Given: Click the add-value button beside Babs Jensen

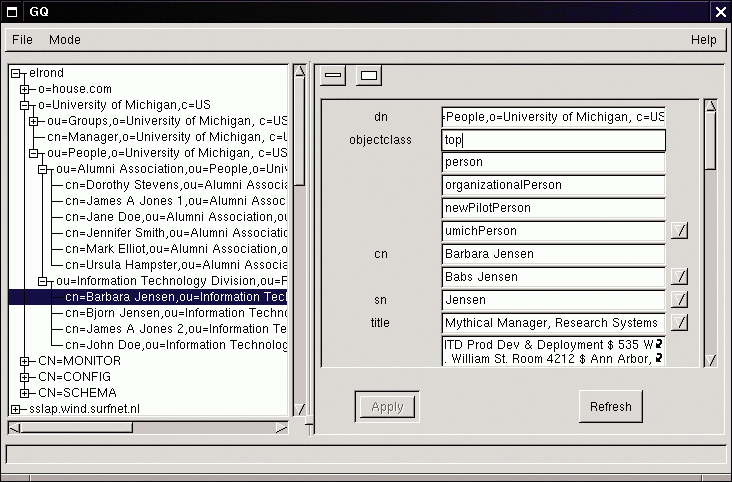Looking at the screenshot, I should (x=679, y=277).
